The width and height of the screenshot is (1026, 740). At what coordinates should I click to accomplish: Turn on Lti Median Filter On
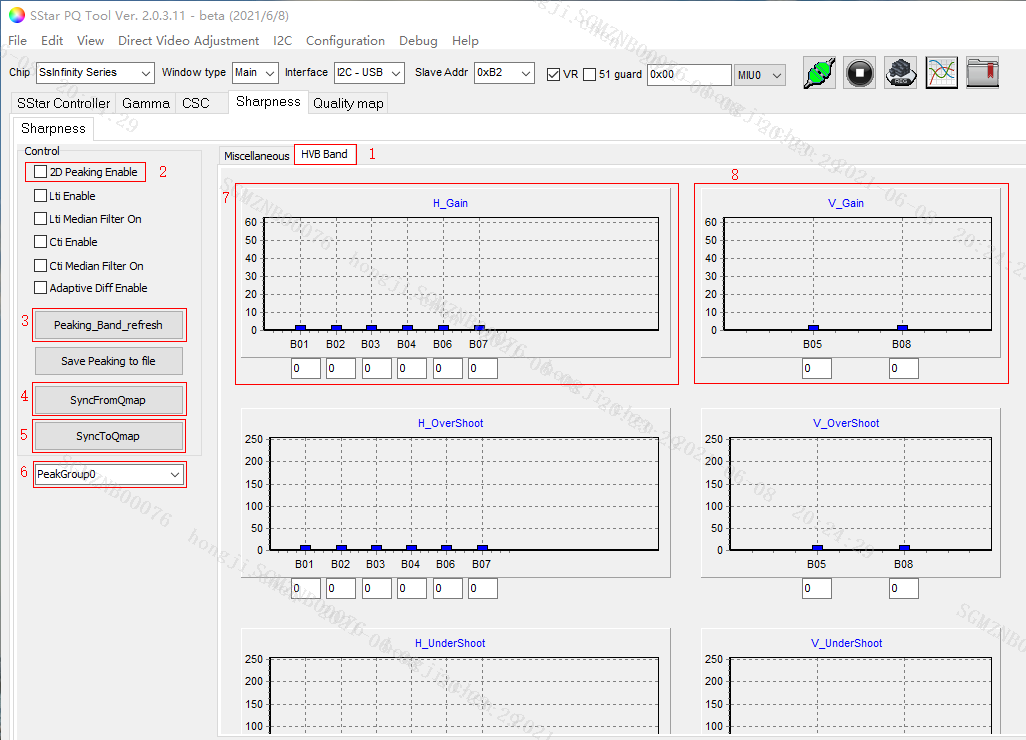(x=41, y=219)
